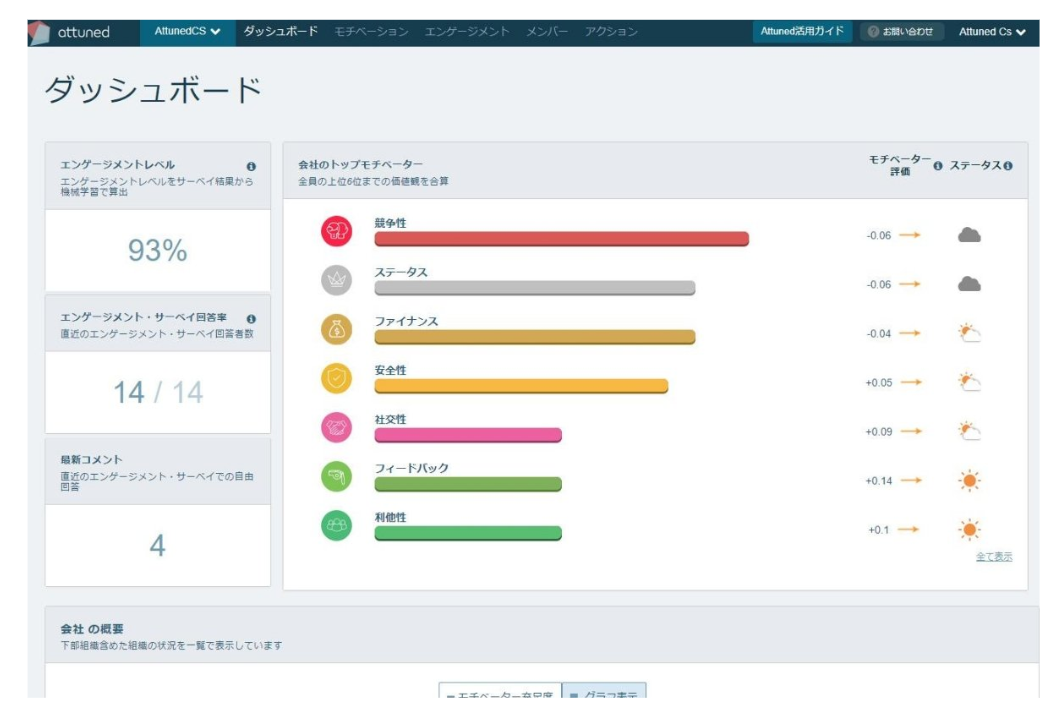Open the モチベーション menu item

tap(371, 32)
